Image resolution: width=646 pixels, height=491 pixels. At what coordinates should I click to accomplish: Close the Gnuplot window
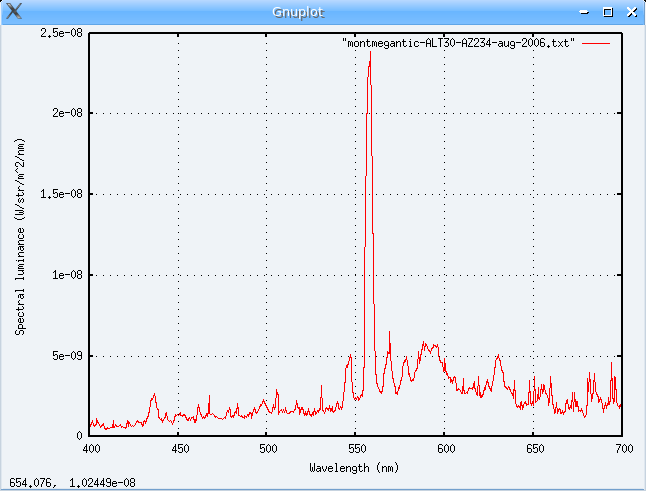[x=630, y=12]
